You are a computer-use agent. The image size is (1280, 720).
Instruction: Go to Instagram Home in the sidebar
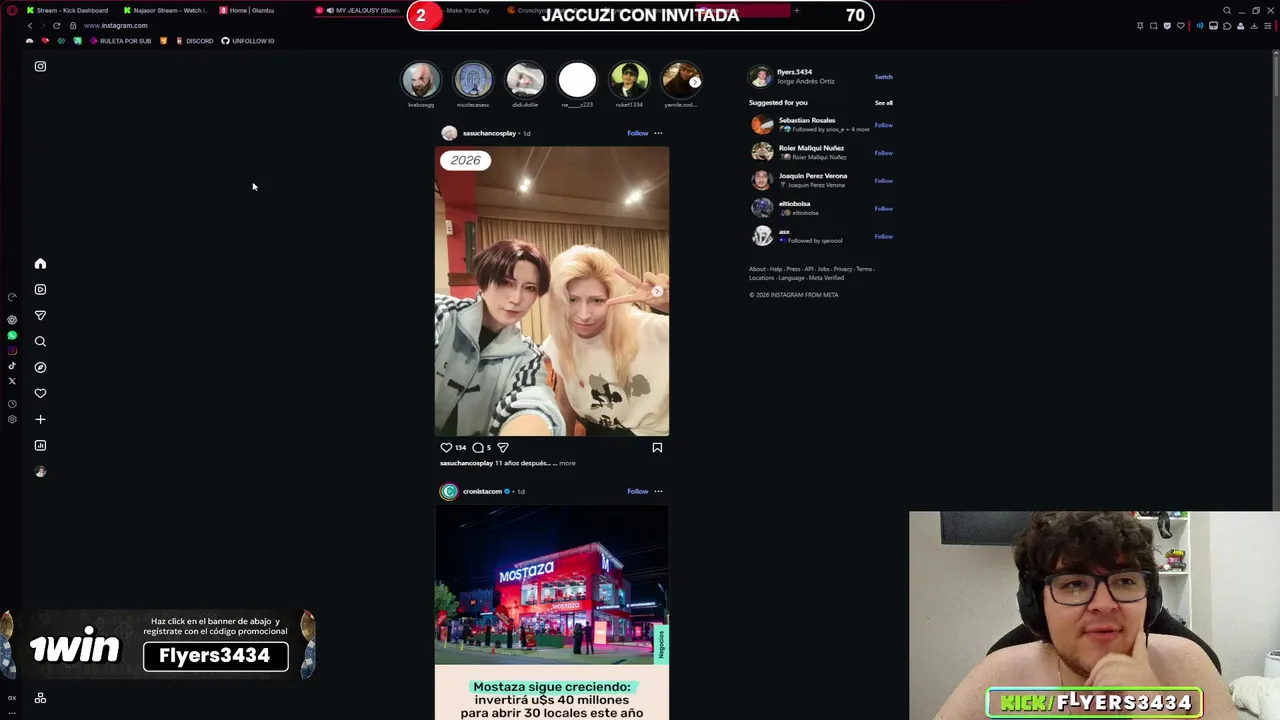pyautogui.click(x=40, y=264)
